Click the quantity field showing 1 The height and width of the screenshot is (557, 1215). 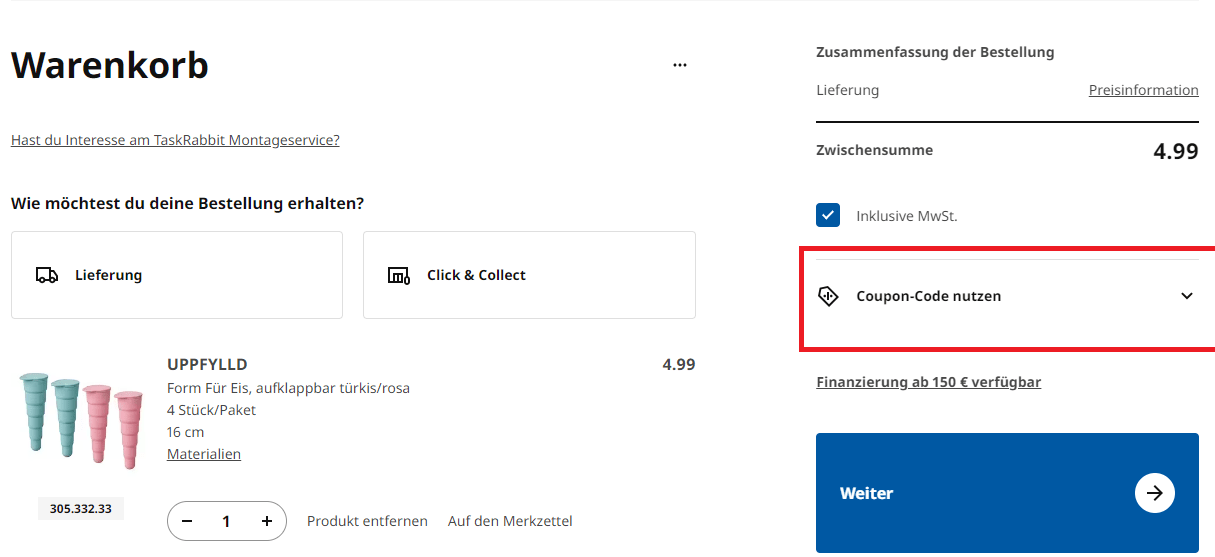(x=227, y=521)
